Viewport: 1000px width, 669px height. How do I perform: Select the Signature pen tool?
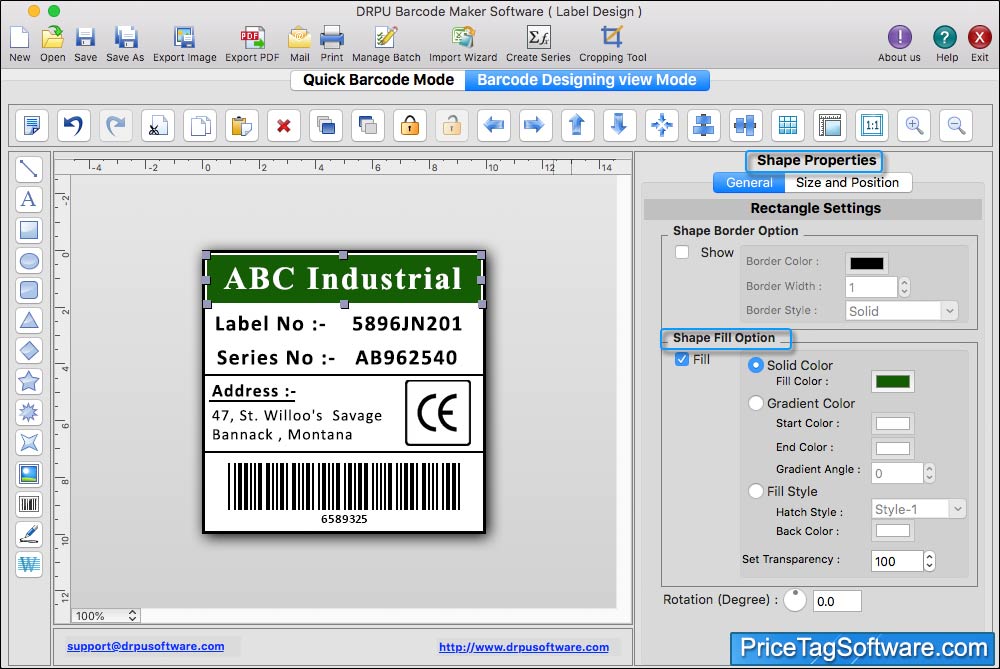click(29, 534)
